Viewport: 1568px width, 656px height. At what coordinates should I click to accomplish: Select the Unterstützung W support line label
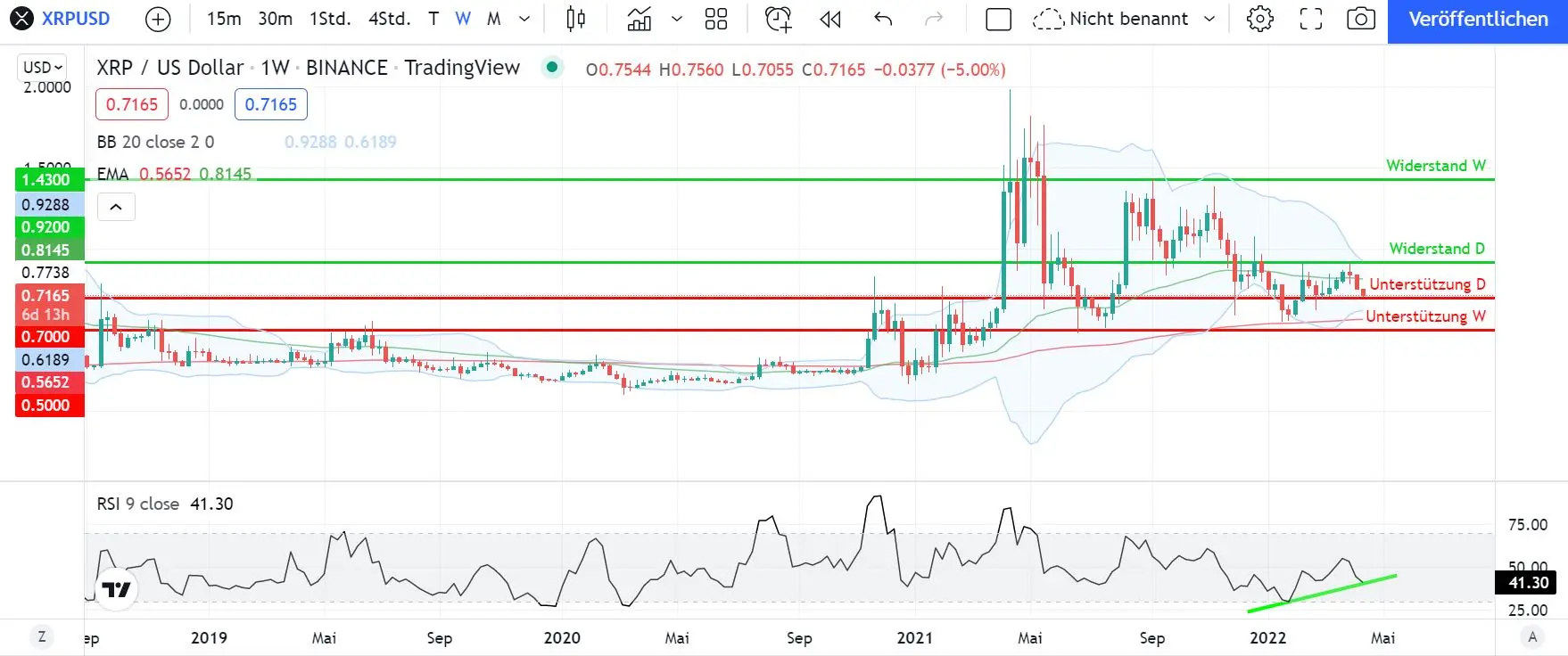(x=1425, y=316)
